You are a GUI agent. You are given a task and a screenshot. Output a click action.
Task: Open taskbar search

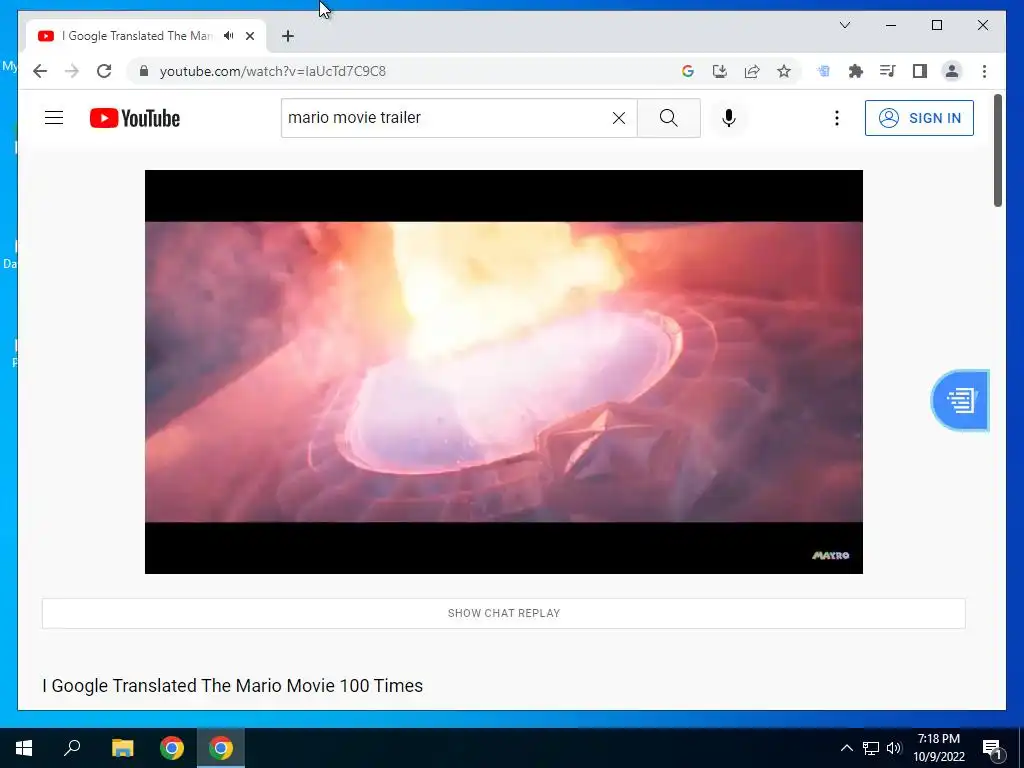tap(72, 748)
